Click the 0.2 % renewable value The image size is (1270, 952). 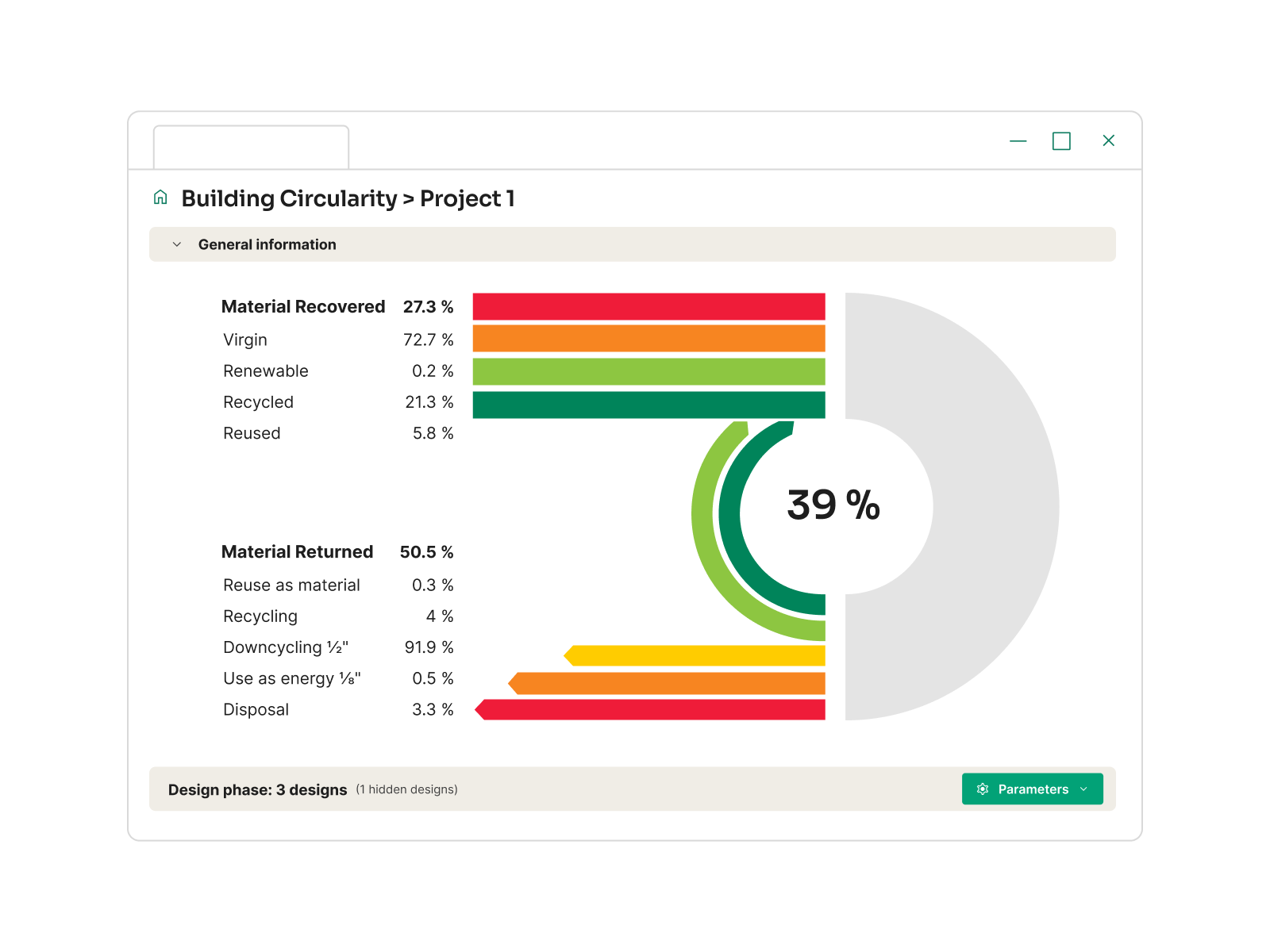click(x=433, y=370)
